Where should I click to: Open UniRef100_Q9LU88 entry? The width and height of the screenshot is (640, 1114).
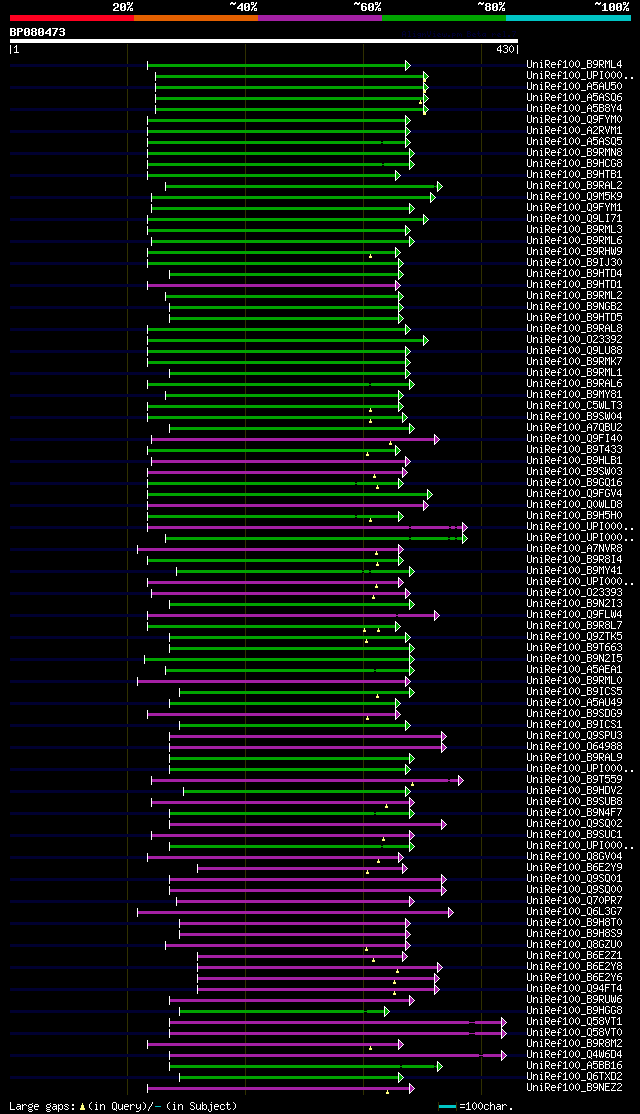click(x=575, y=351)
